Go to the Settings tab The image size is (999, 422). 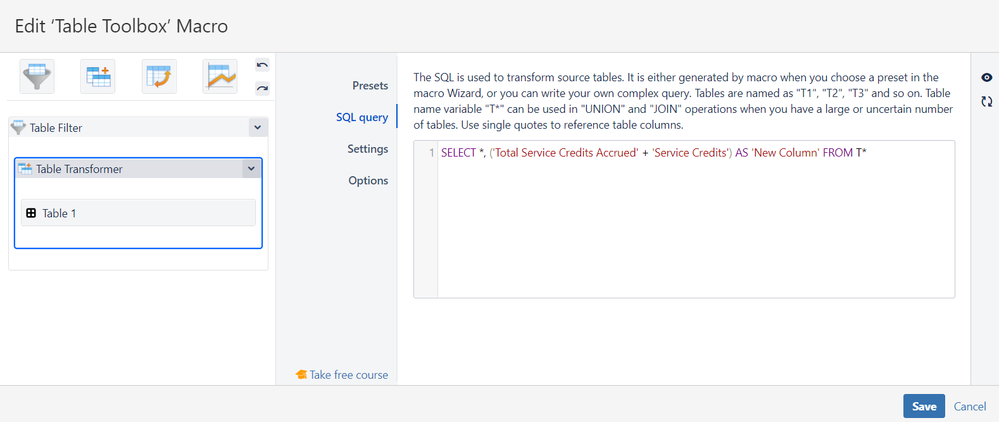(x=368, y=149)
